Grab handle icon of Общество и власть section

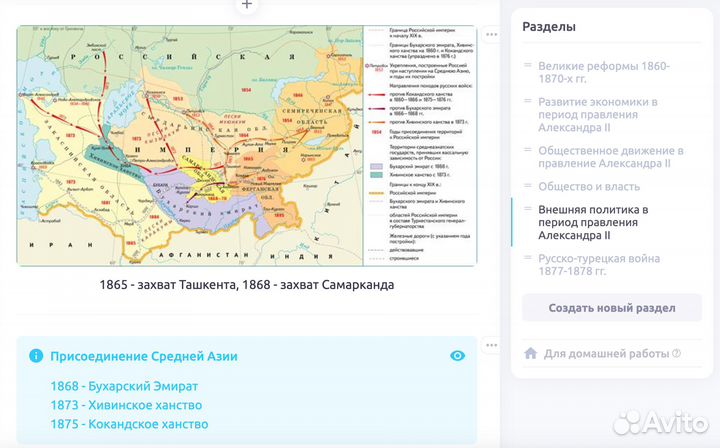528,186
